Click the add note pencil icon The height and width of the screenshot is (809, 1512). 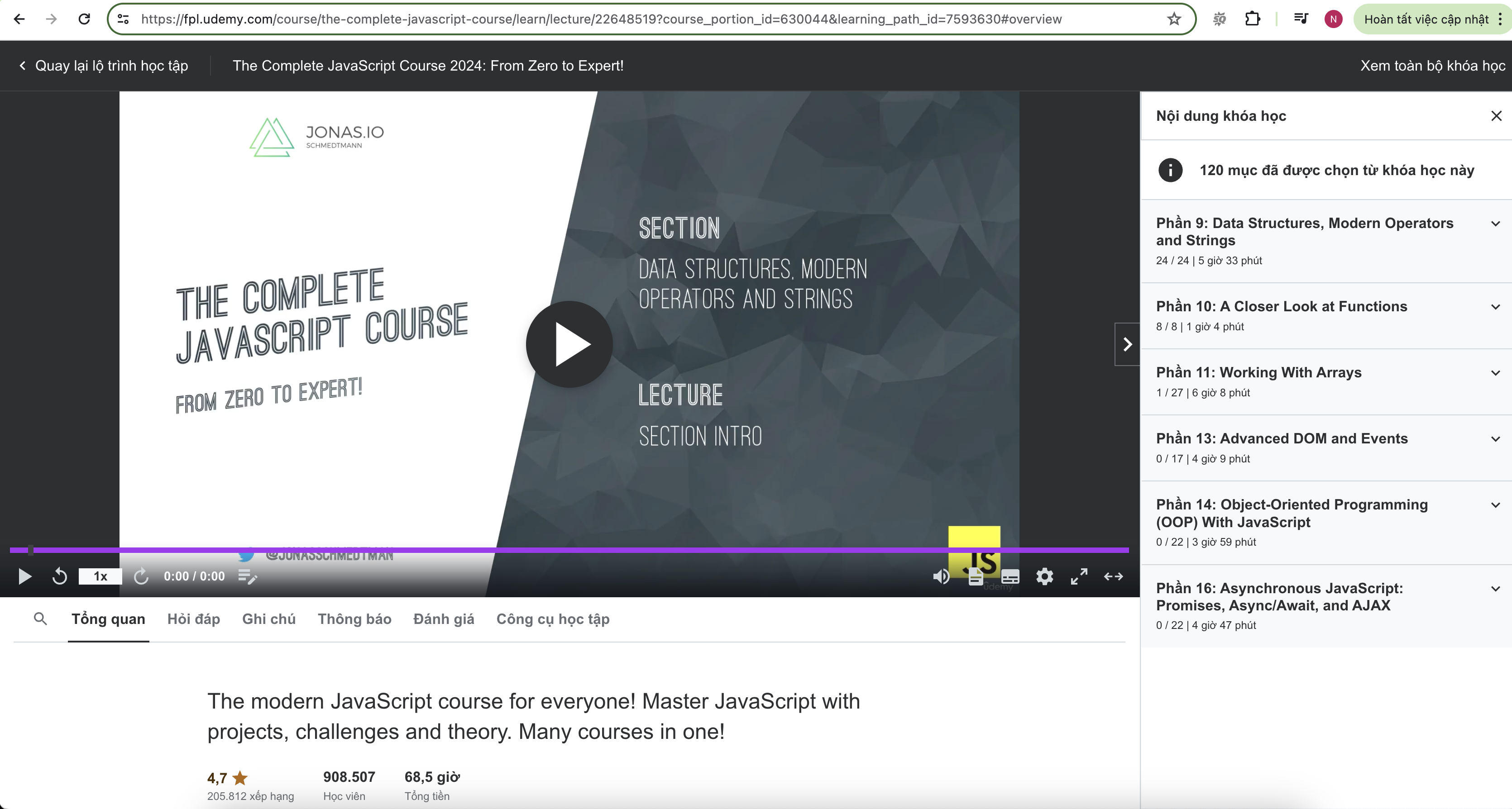click(248, 577)
